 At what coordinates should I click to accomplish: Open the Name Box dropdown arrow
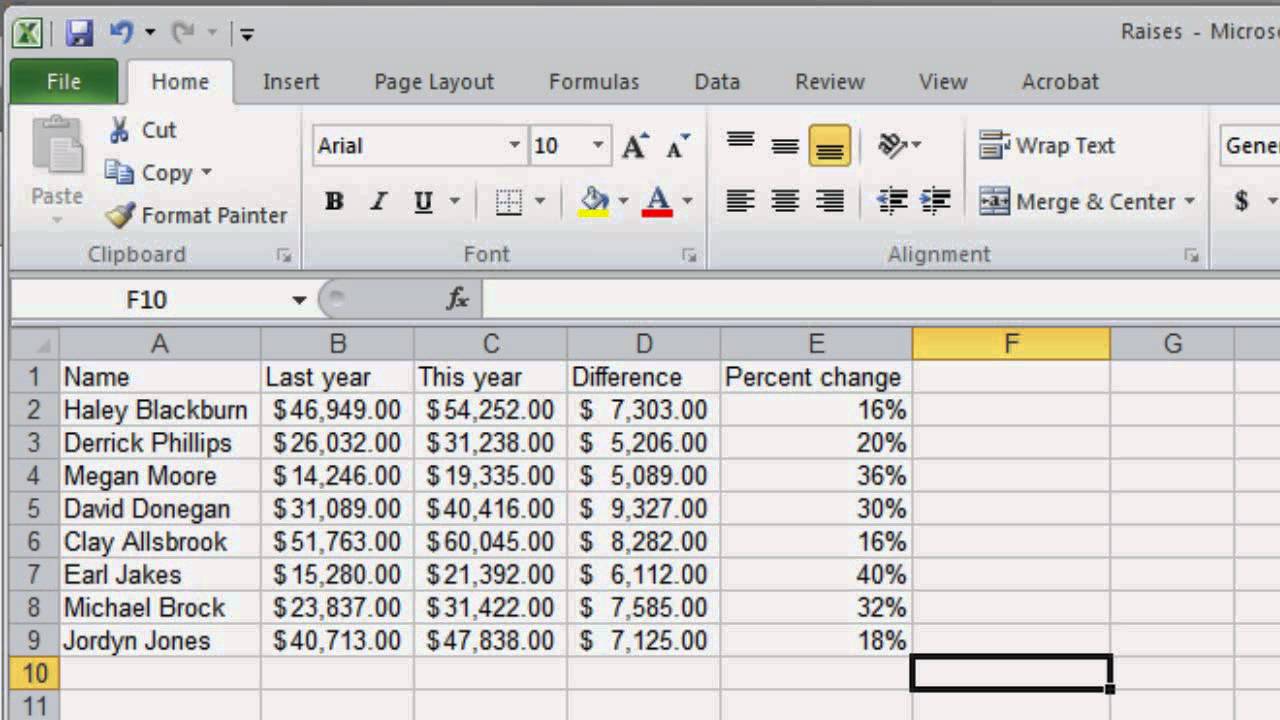(298, 299)
